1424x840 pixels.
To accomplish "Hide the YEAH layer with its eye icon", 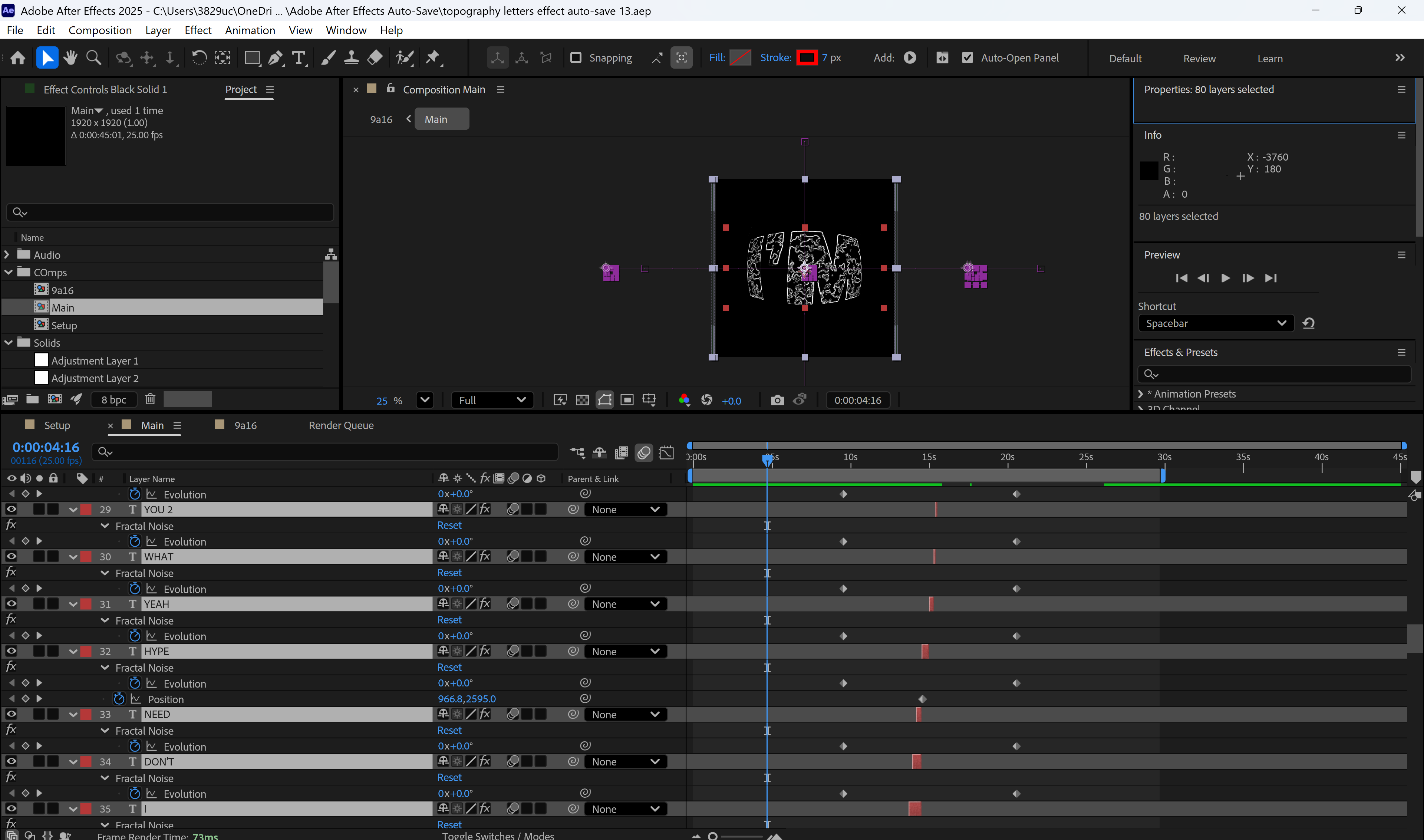I will click(11, 604).
